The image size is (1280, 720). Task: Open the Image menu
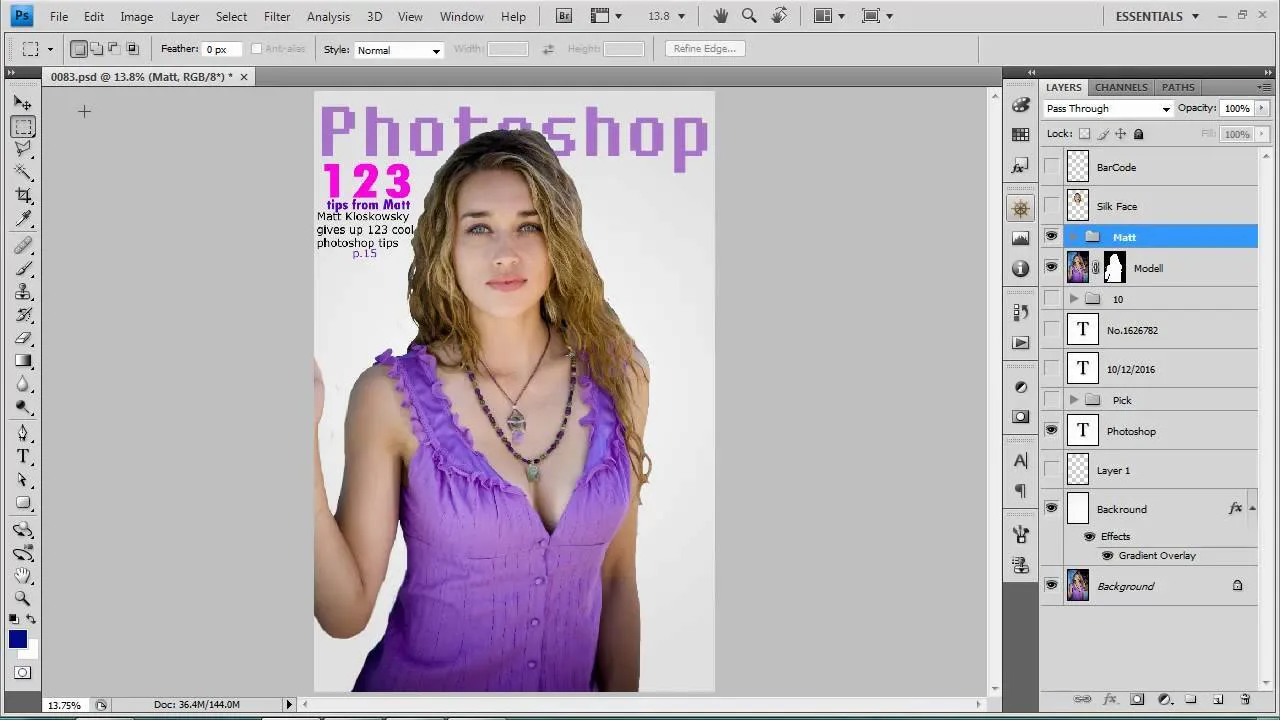coord(137,17)
